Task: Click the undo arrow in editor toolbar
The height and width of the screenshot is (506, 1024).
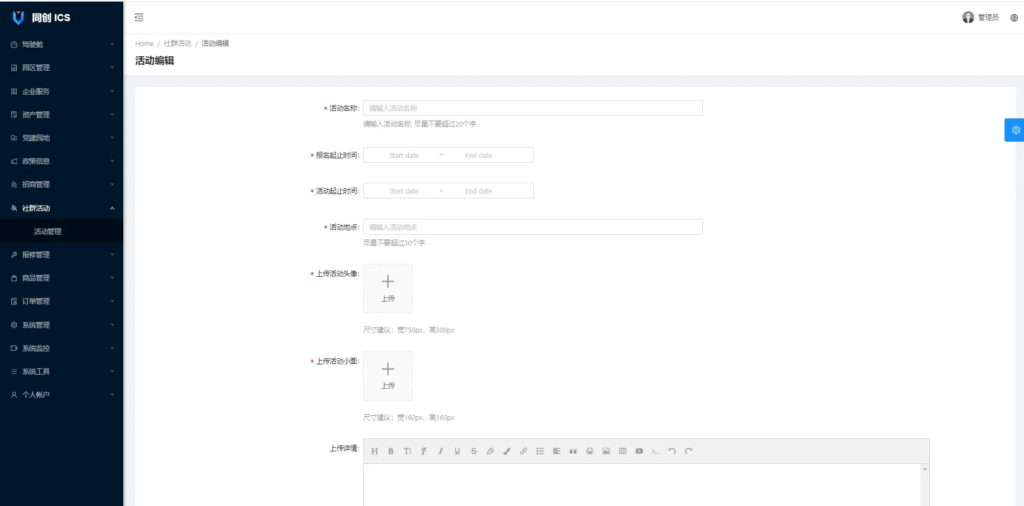Action: click(672, 451)
